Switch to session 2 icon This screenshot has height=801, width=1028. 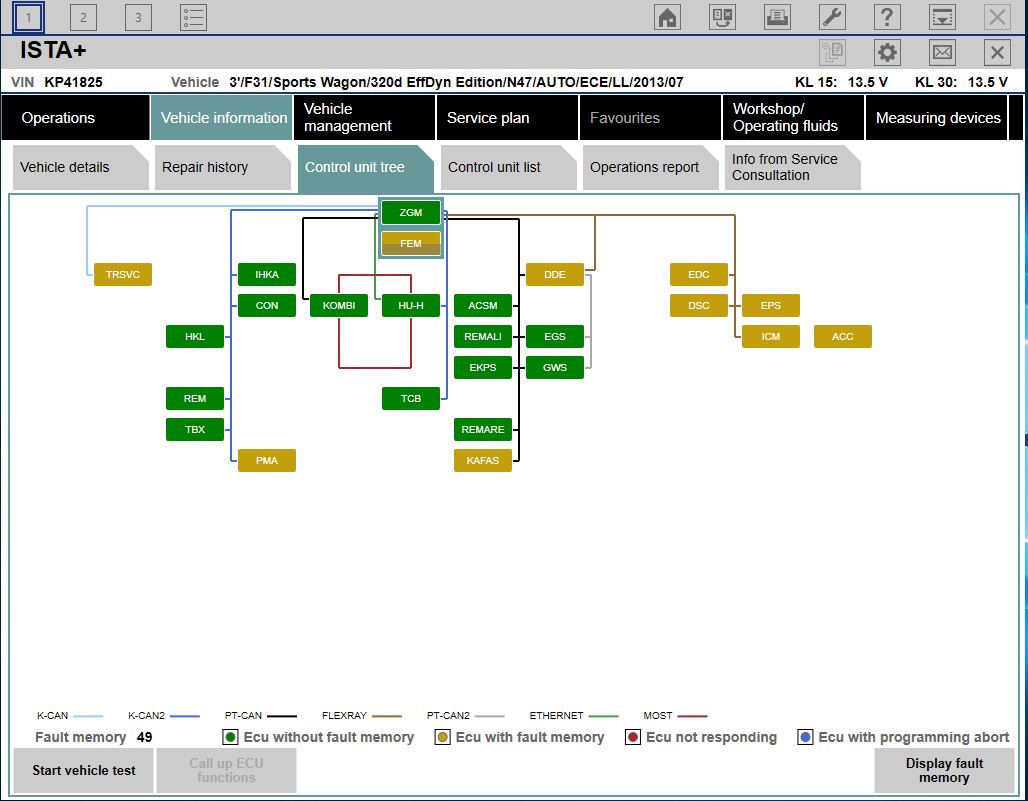[84, 17]
